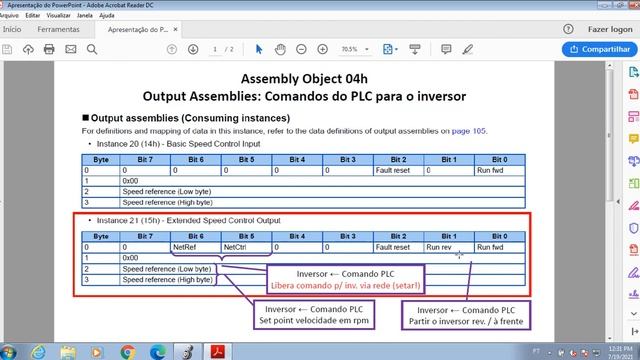This screenshot has width=640, height=360.
Task: Activate the hand pan tool
Action: click(x=280, y=49)
